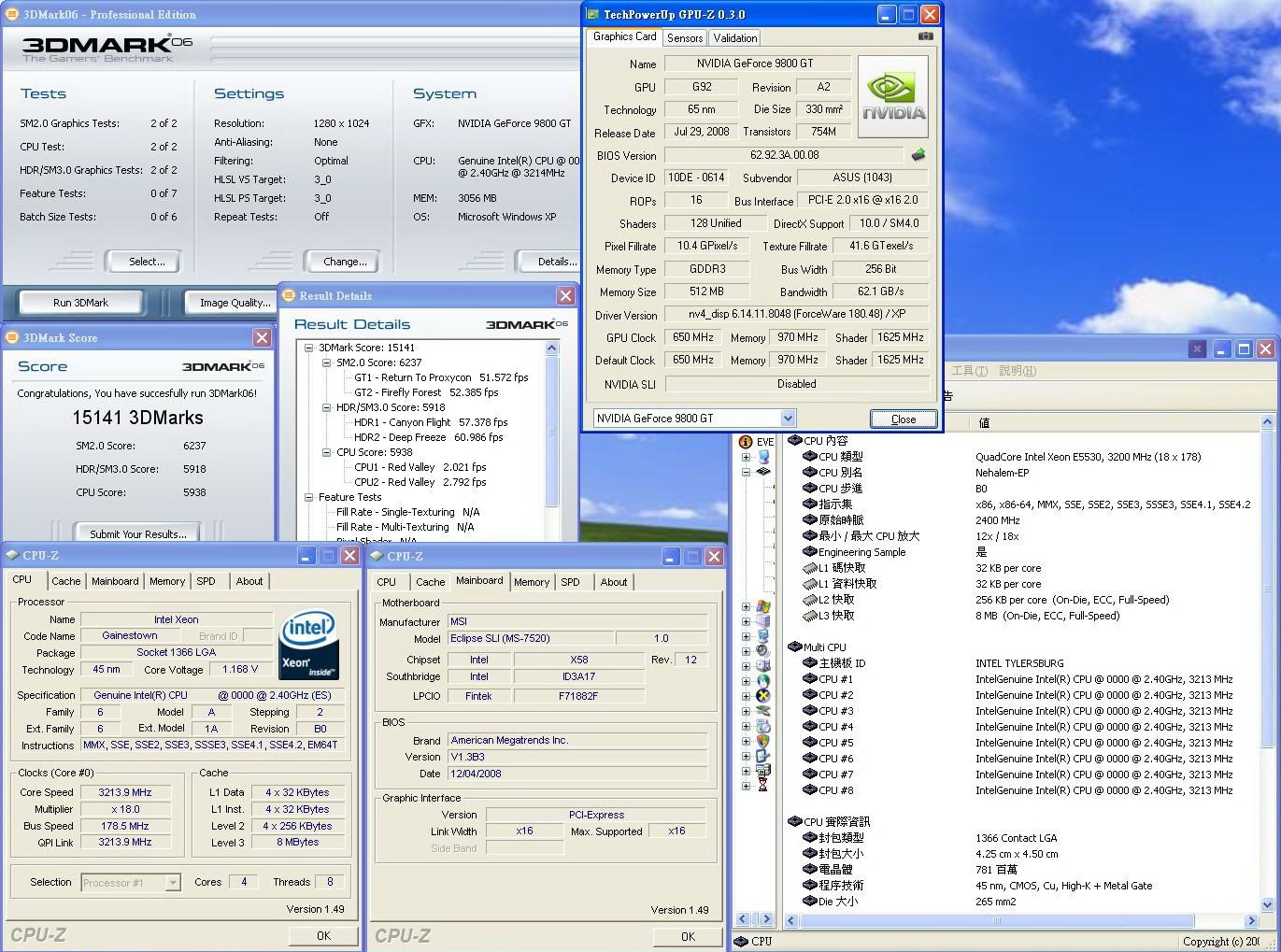Viewport: 1281px width, 952px height.
Task: Click the Change... button under Settings
Action: pyautogui.click(x=341, y=262)
